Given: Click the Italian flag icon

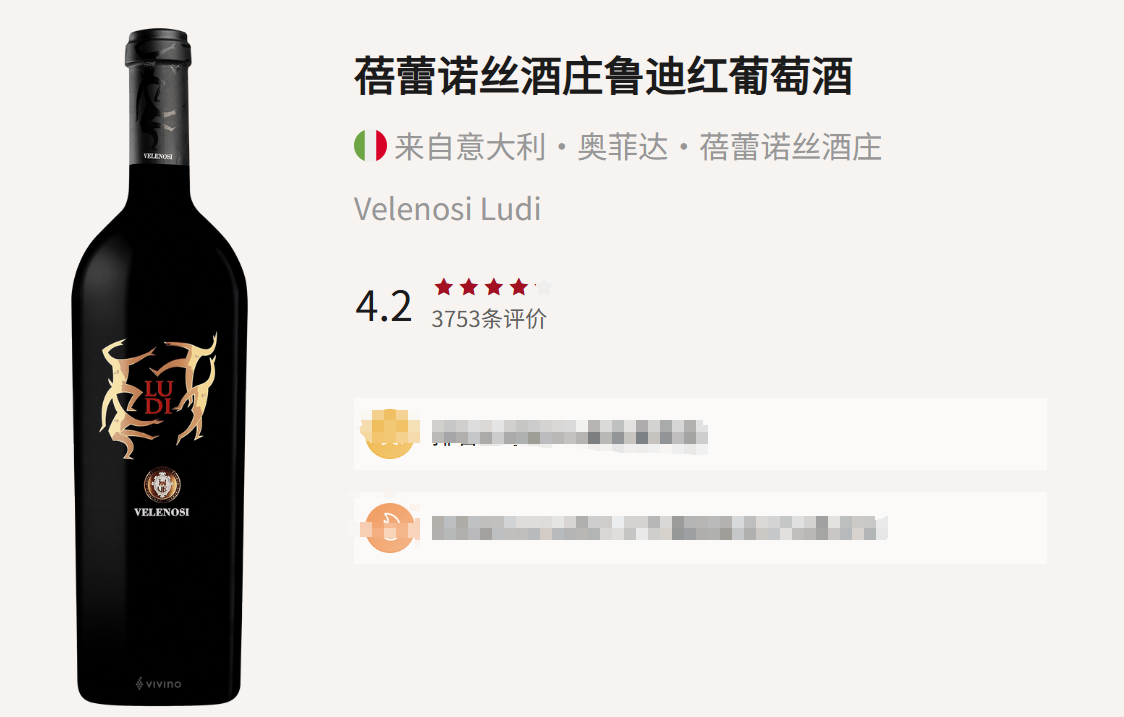Looking at the screenshot, I should (371, 146).
